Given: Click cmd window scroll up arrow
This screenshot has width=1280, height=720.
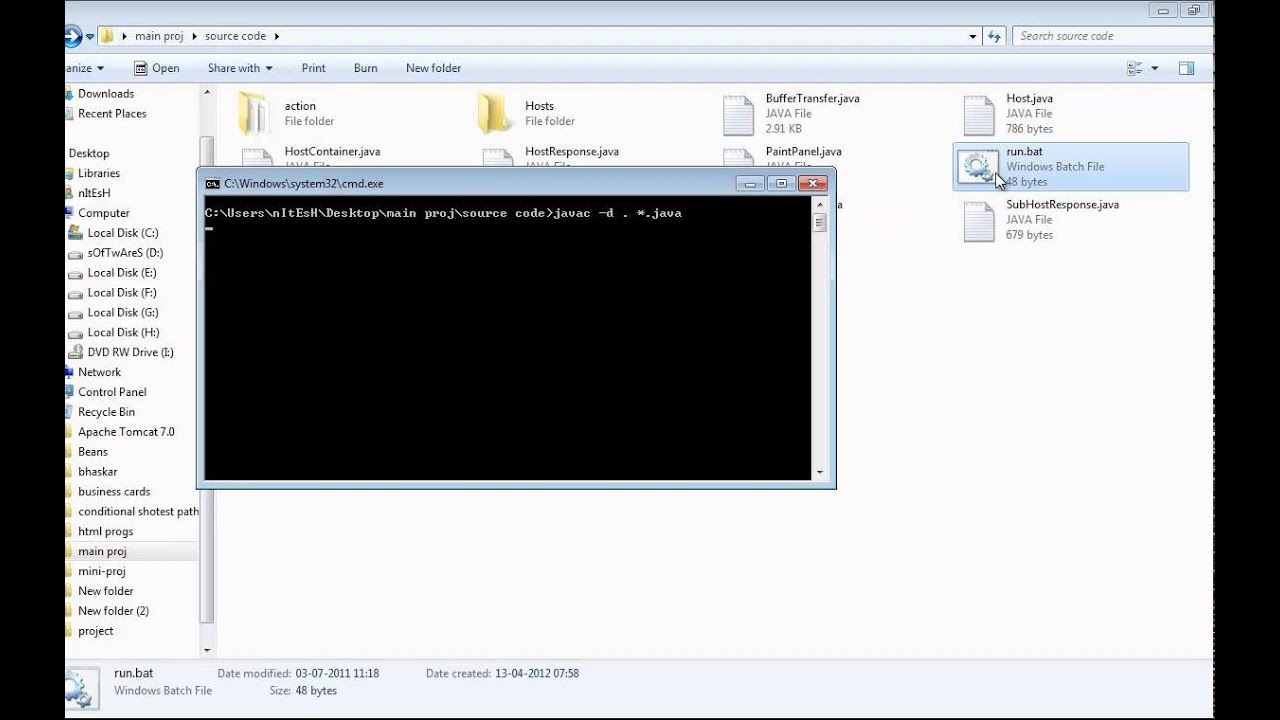Looking at the screenshot, I should click(820, 204).
